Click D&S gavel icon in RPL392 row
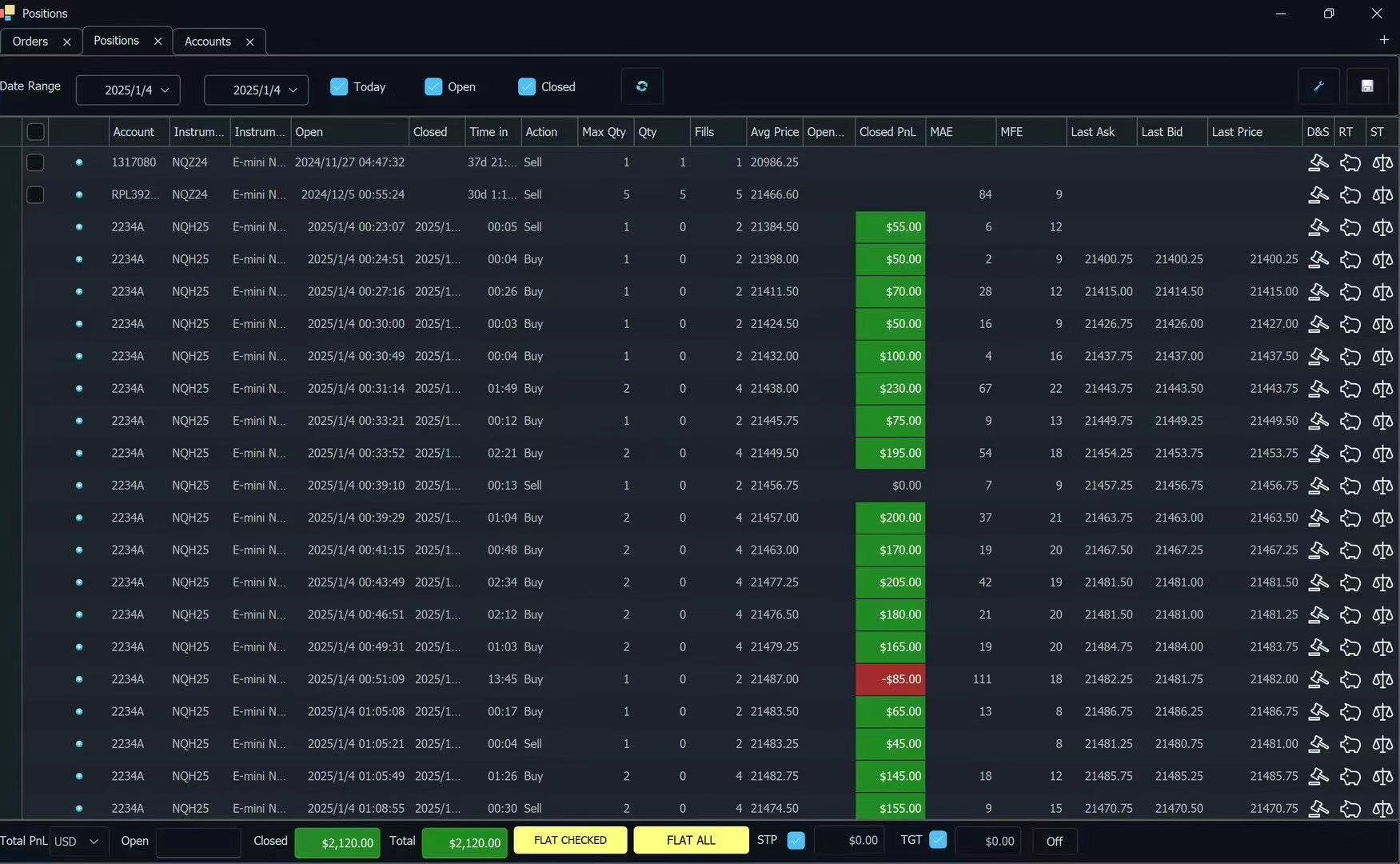Image resolution: width=1400 pixels, height=864 pixels. click(x=1318, y=195)
